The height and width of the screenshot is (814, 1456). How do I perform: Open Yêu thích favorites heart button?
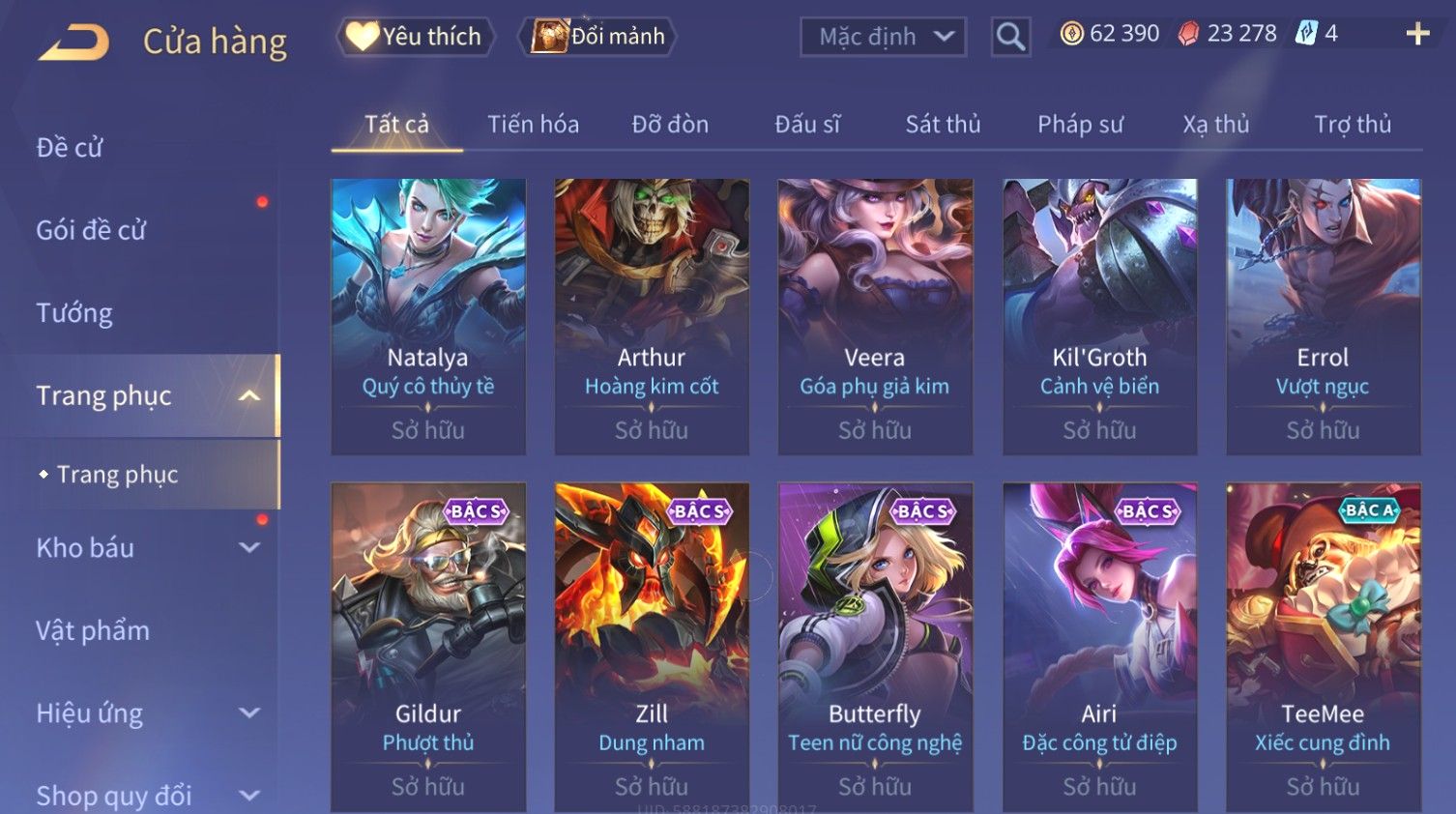coord(416,37)
